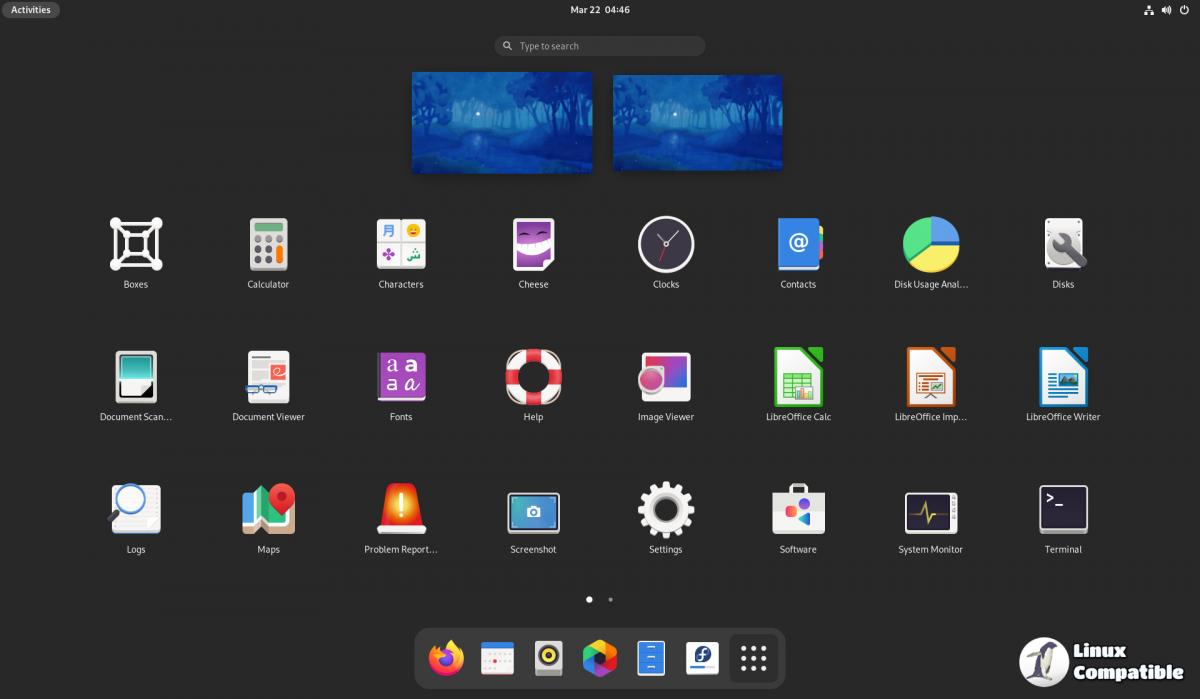Launch LibreOffice Calc
This screenshot has height=699, width=1200.
point(798,377)
